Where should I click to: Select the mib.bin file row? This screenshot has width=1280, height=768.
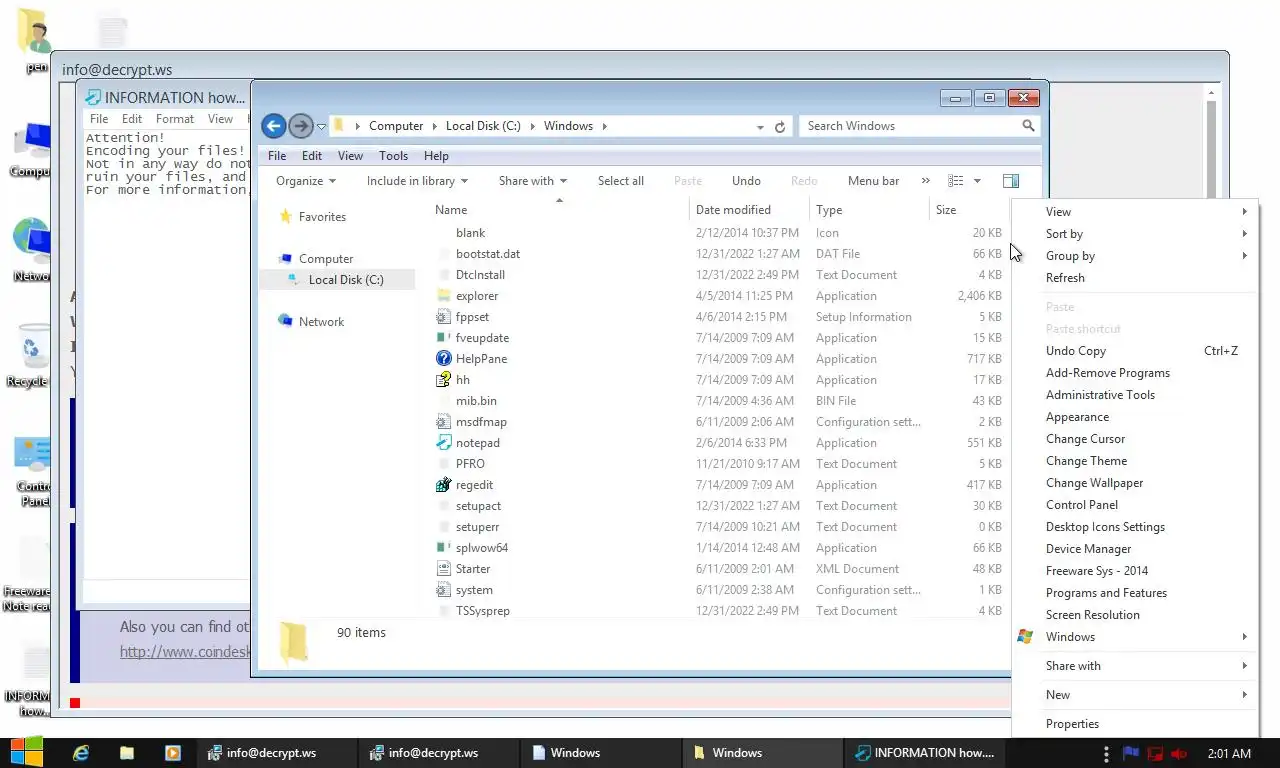(720, 401)
